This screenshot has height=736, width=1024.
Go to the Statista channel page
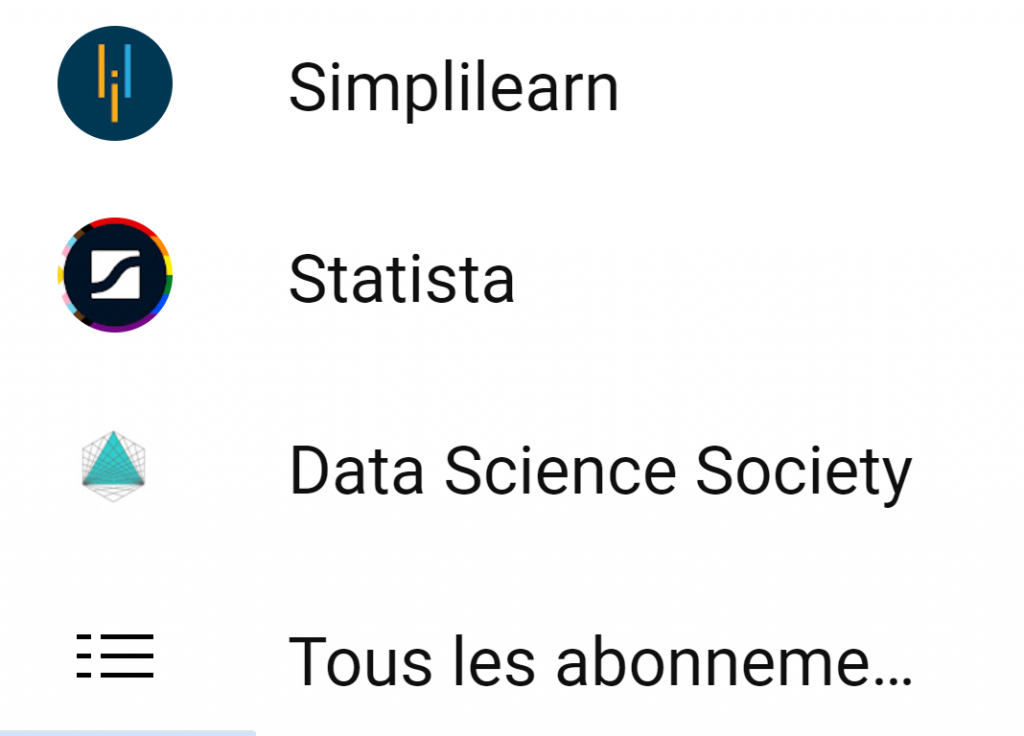(x=401, y=279)
